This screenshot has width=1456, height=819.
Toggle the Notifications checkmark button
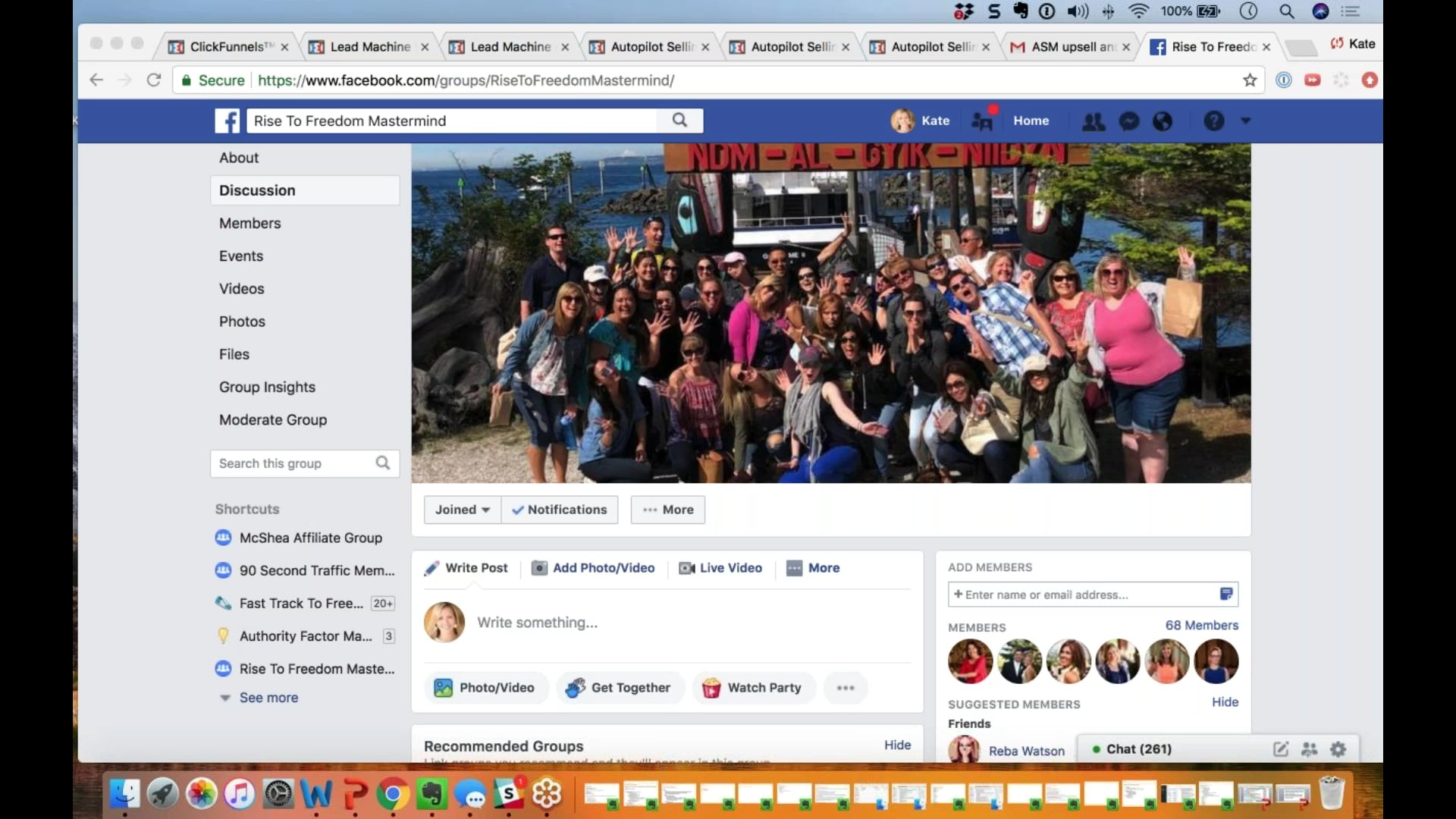pos(560,510)
